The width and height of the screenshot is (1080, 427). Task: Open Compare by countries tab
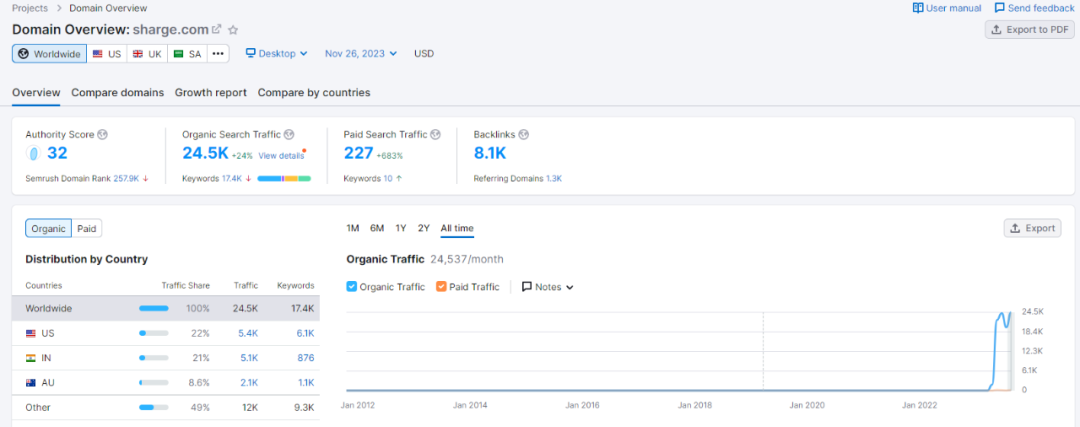(314, 92)
